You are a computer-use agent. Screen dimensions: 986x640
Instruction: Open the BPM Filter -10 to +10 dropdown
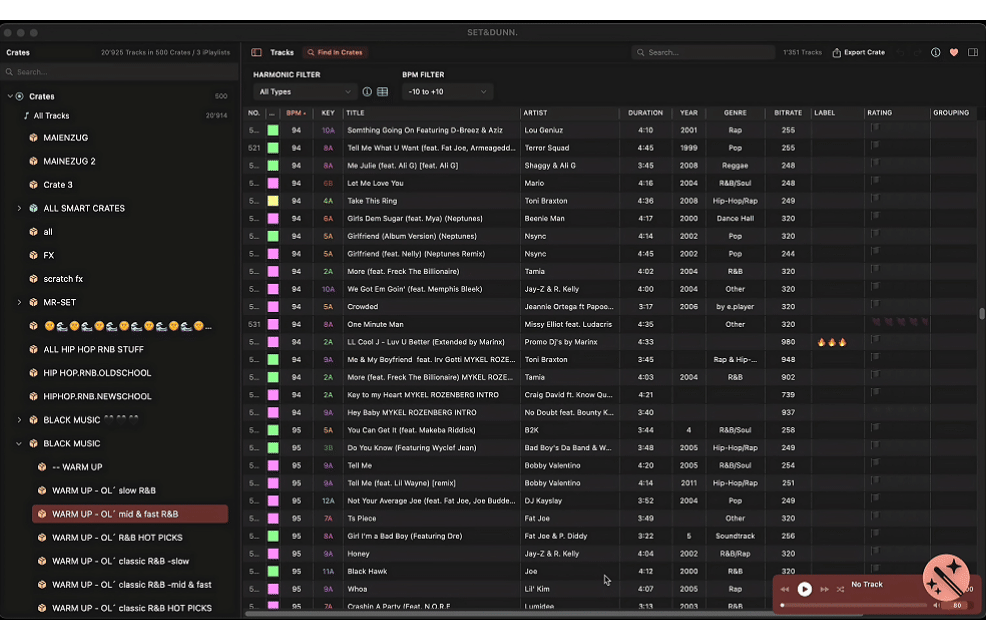point(447,92)
